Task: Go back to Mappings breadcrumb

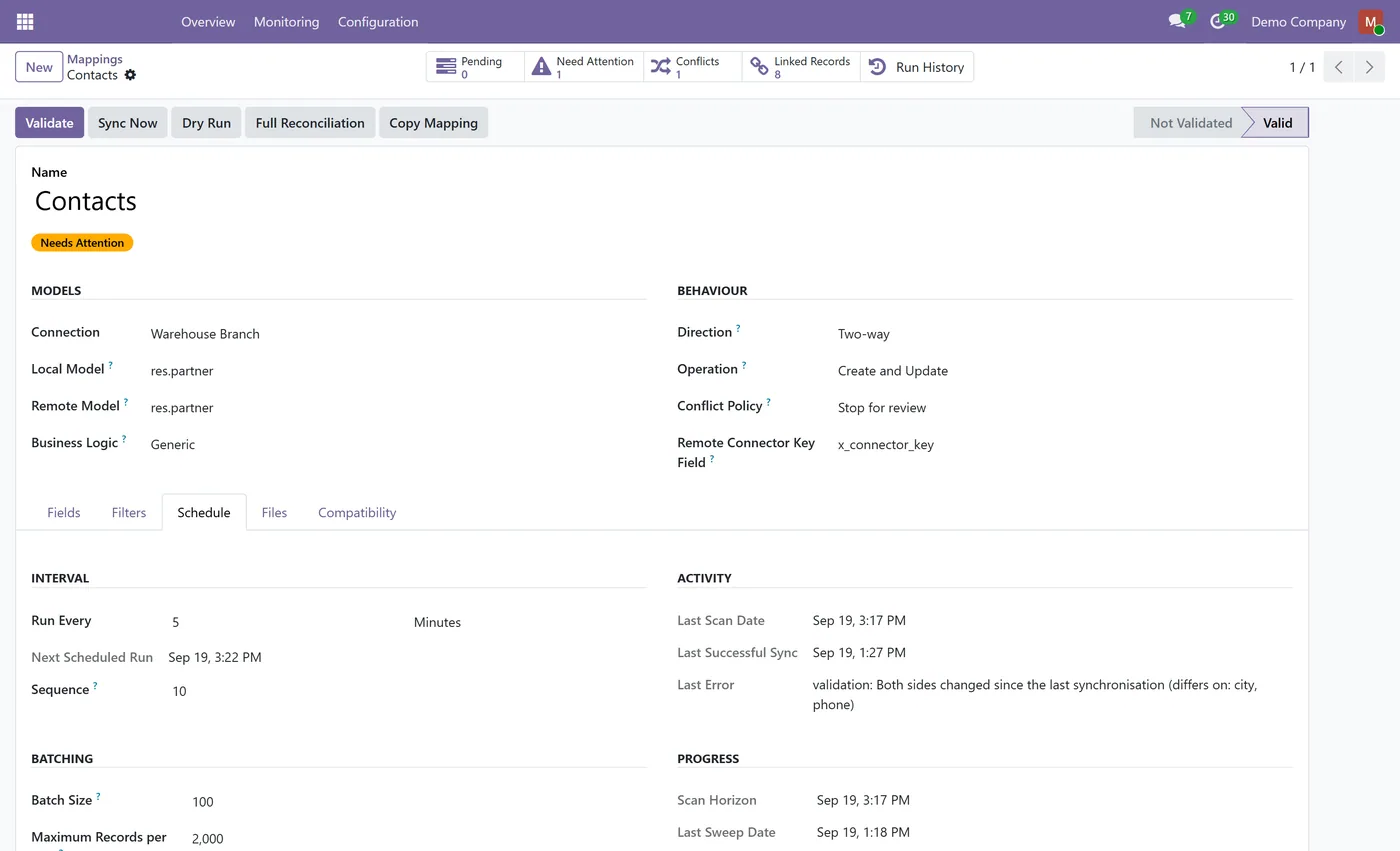Action: pyautogui.click(x=95, y=59)
